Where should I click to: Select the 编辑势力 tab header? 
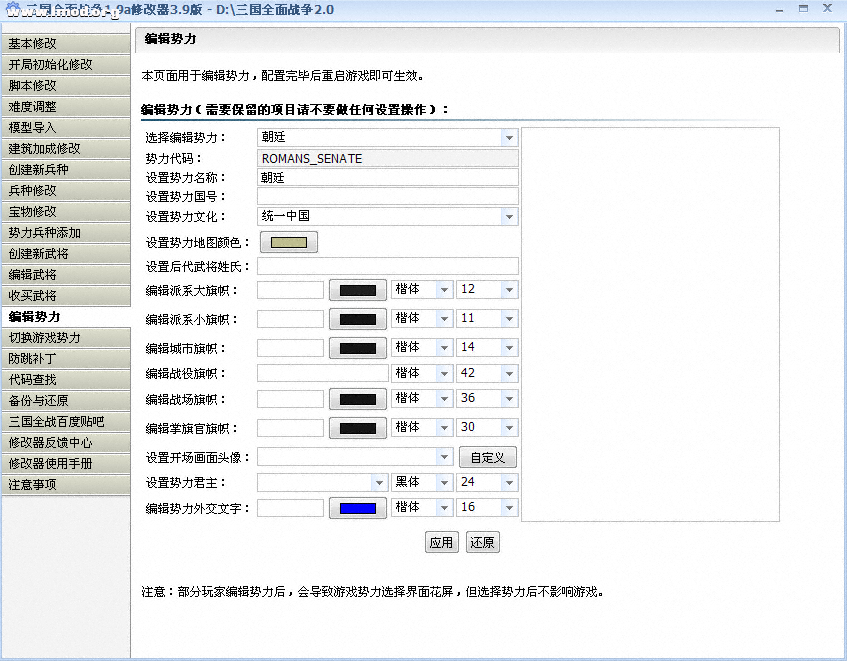(170, 40)
